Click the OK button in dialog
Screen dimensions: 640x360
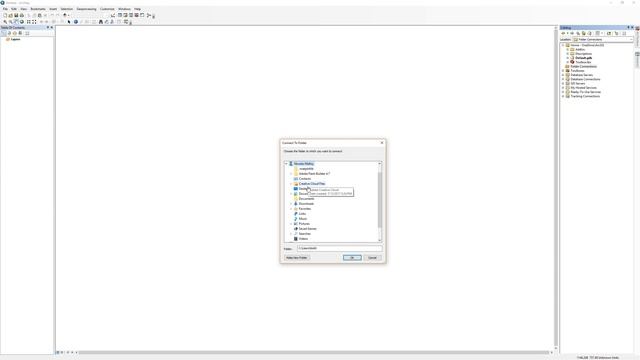point(352,258)
